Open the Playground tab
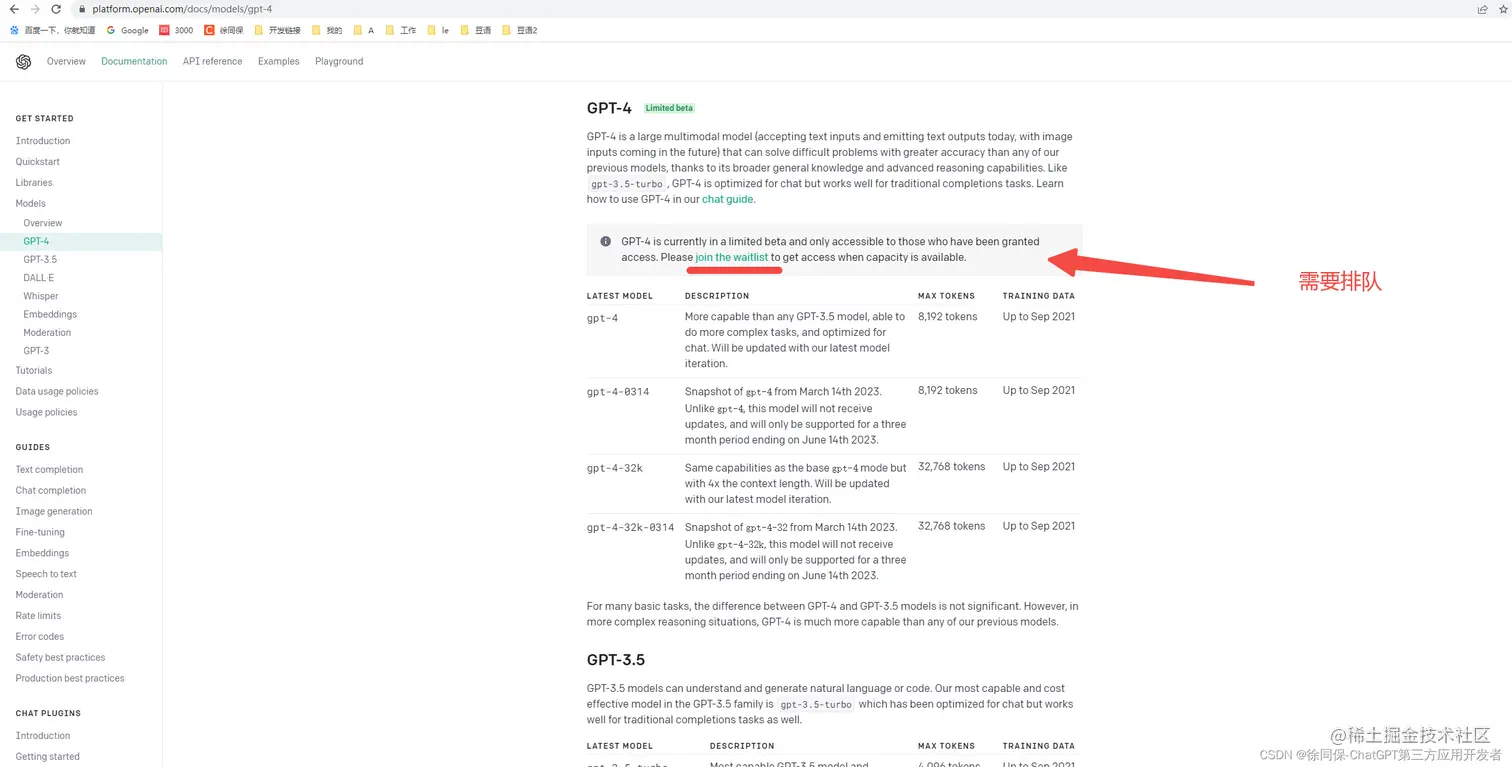The height and width of the screenshot is (767, 1512). [x=339, y=61]
